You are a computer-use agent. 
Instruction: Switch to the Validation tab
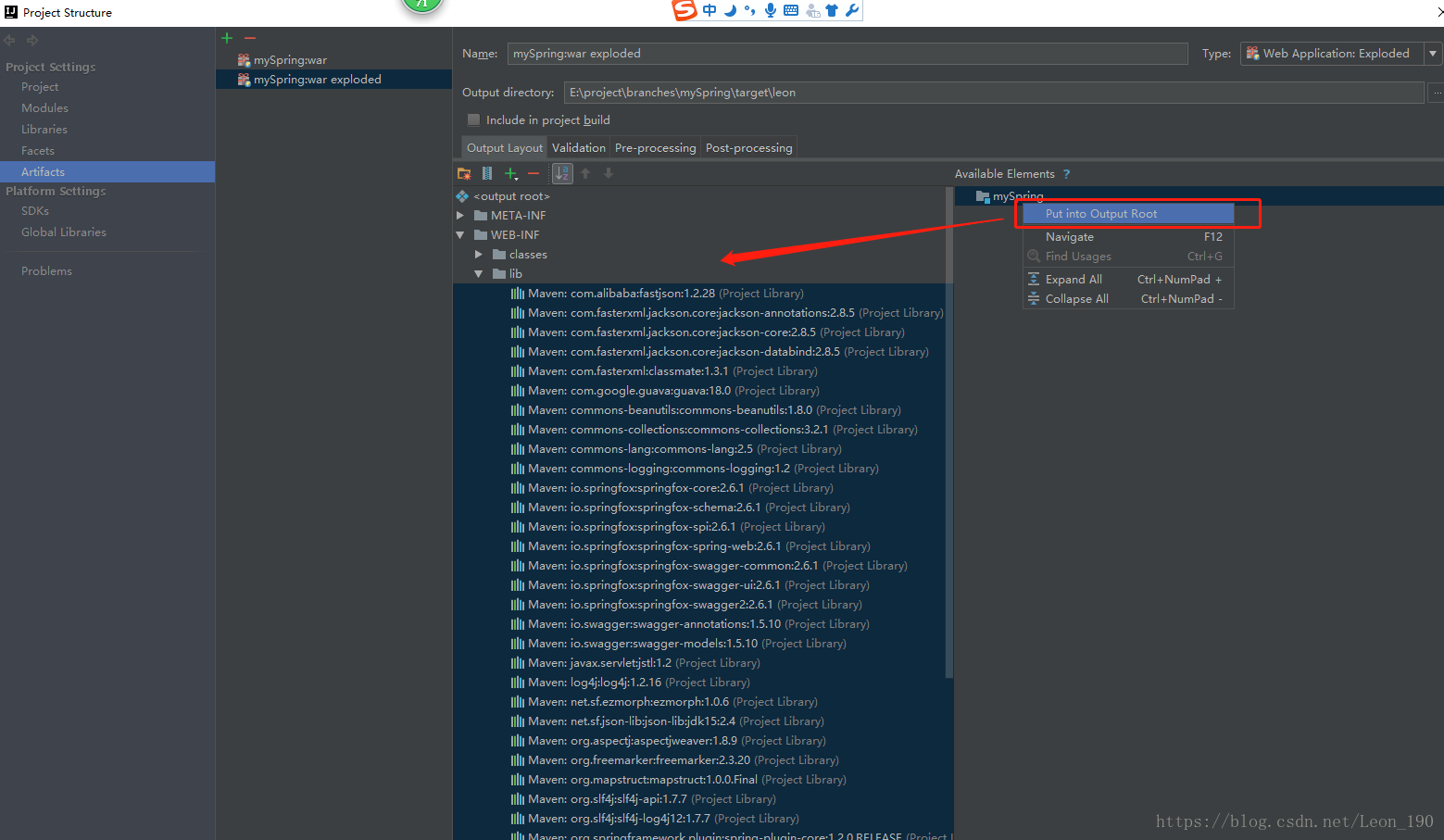[x=579, y=148]
